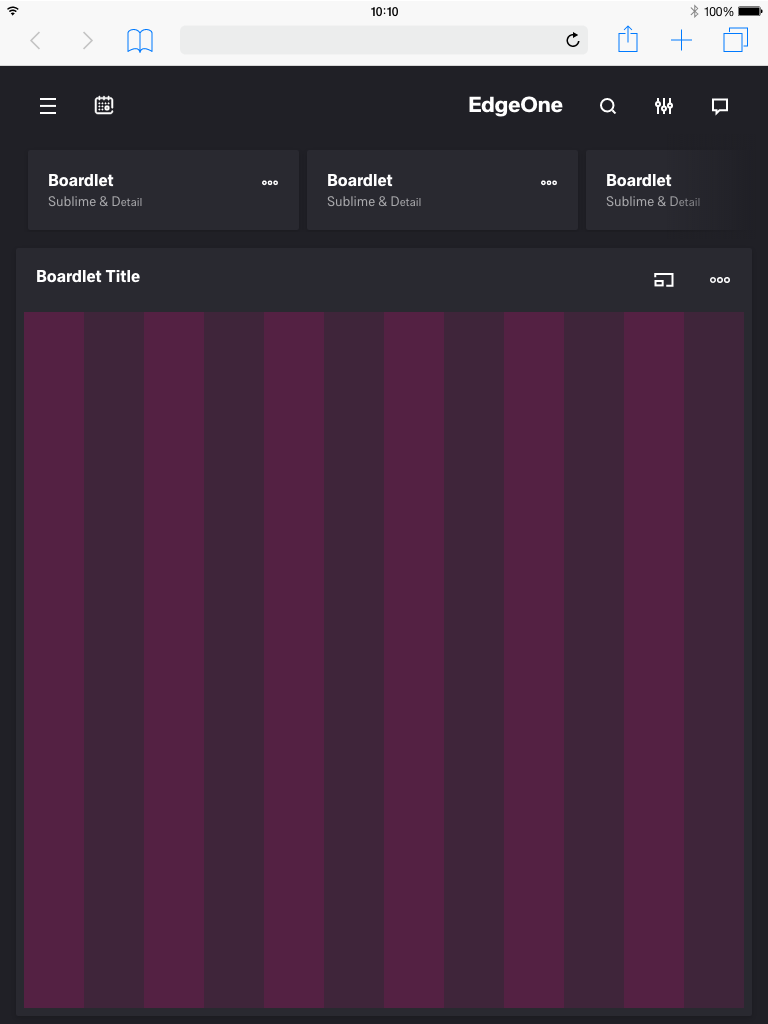Click the resize icon in Boardlet Title panel

tap(664, 280)
